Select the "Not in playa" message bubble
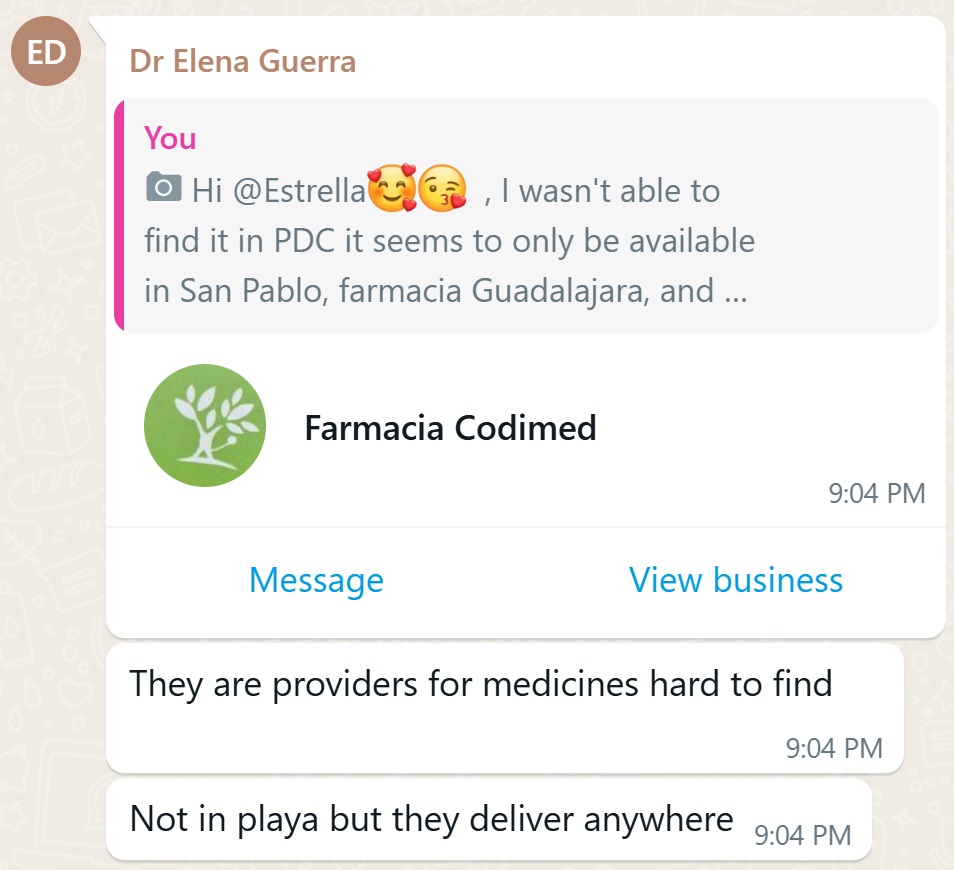Screen dimensions: 954x870 [x=431, y=820]
